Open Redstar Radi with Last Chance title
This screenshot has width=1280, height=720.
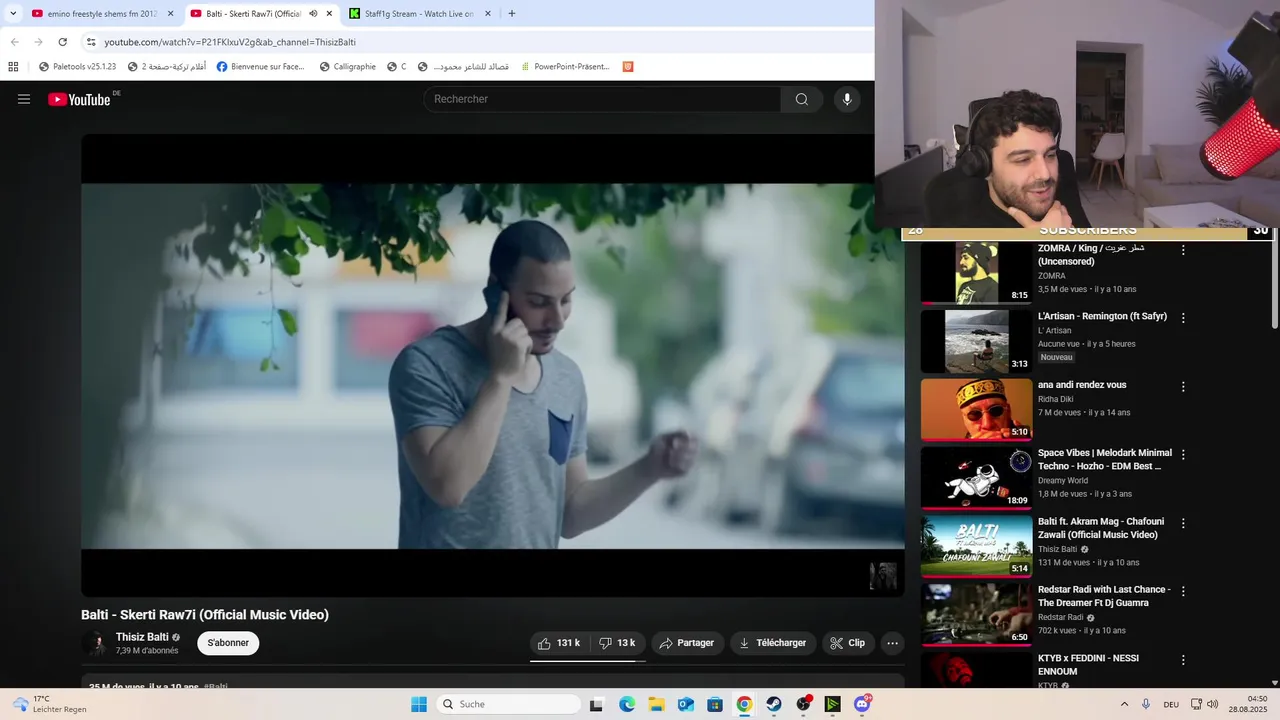1104,596
